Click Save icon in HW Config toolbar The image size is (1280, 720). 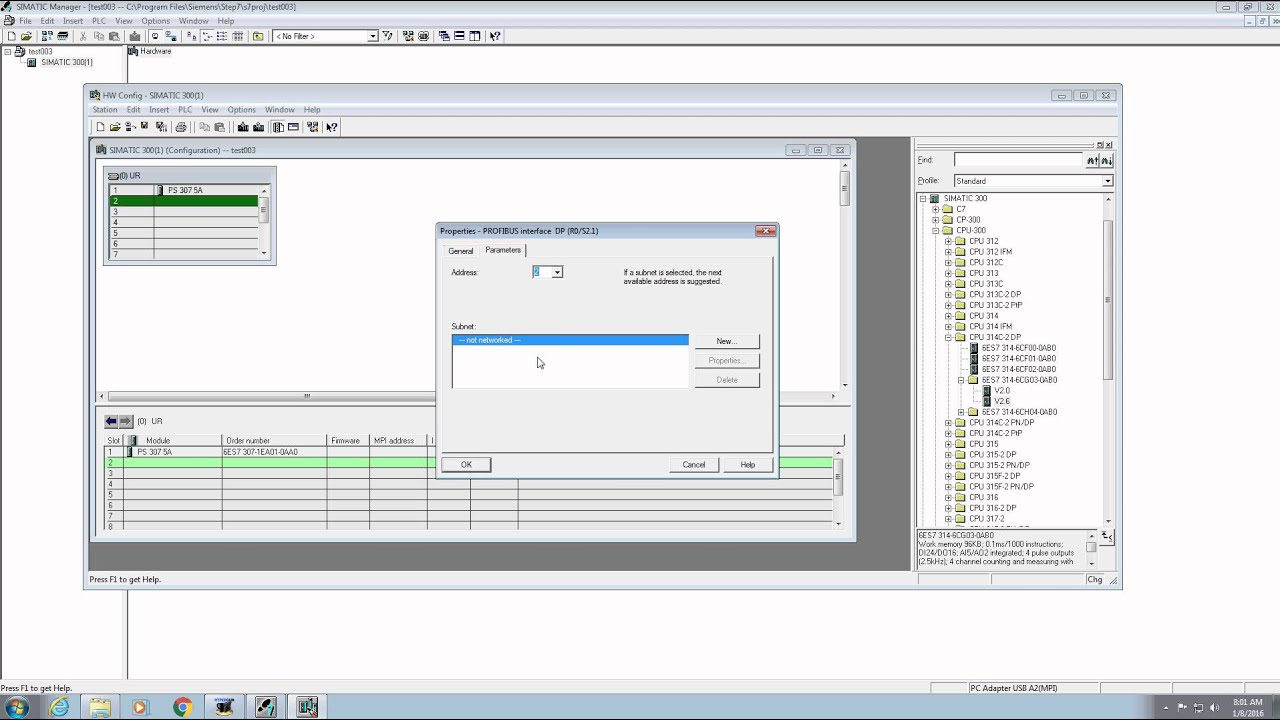(x=144, y=127)
